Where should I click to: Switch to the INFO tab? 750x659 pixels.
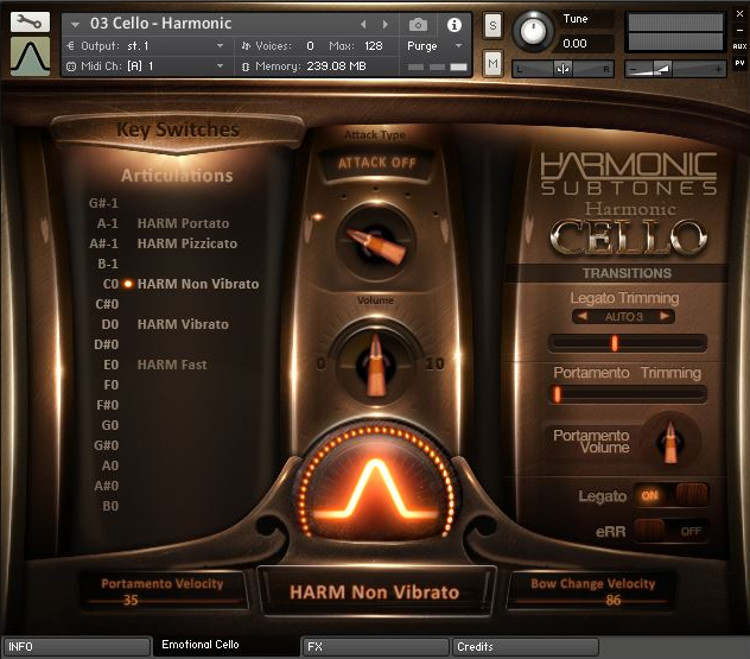tap(76, 647)
